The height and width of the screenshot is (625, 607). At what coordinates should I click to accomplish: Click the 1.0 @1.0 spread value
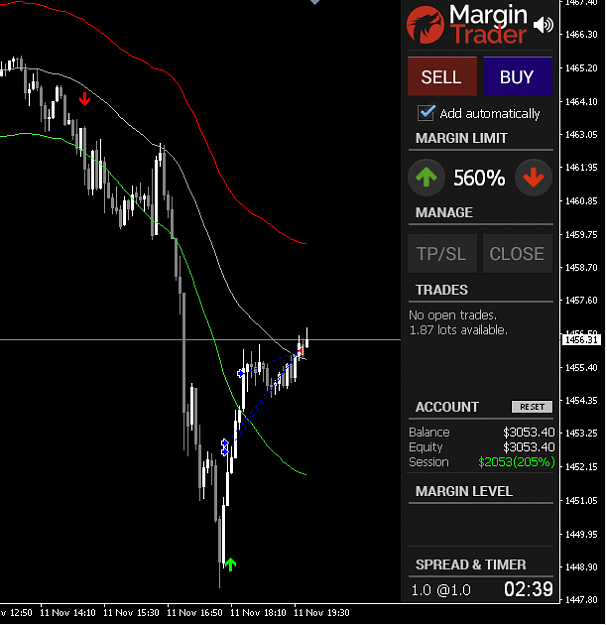click(x=441, y=590)
